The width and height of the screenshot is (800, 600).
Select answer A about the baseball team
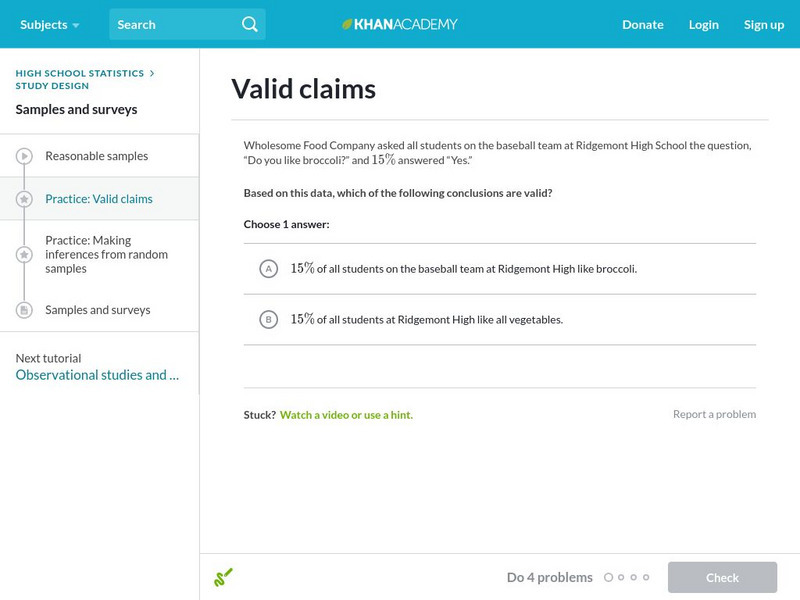(268, 268)
